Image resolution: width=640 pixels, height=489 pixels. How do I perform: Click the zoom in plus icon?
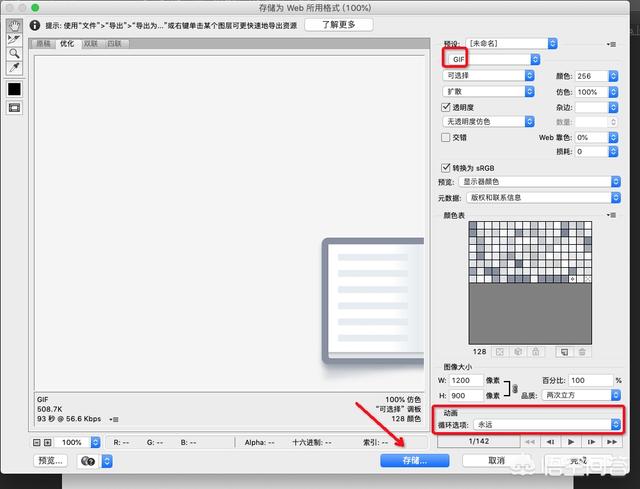pos(47,442)
